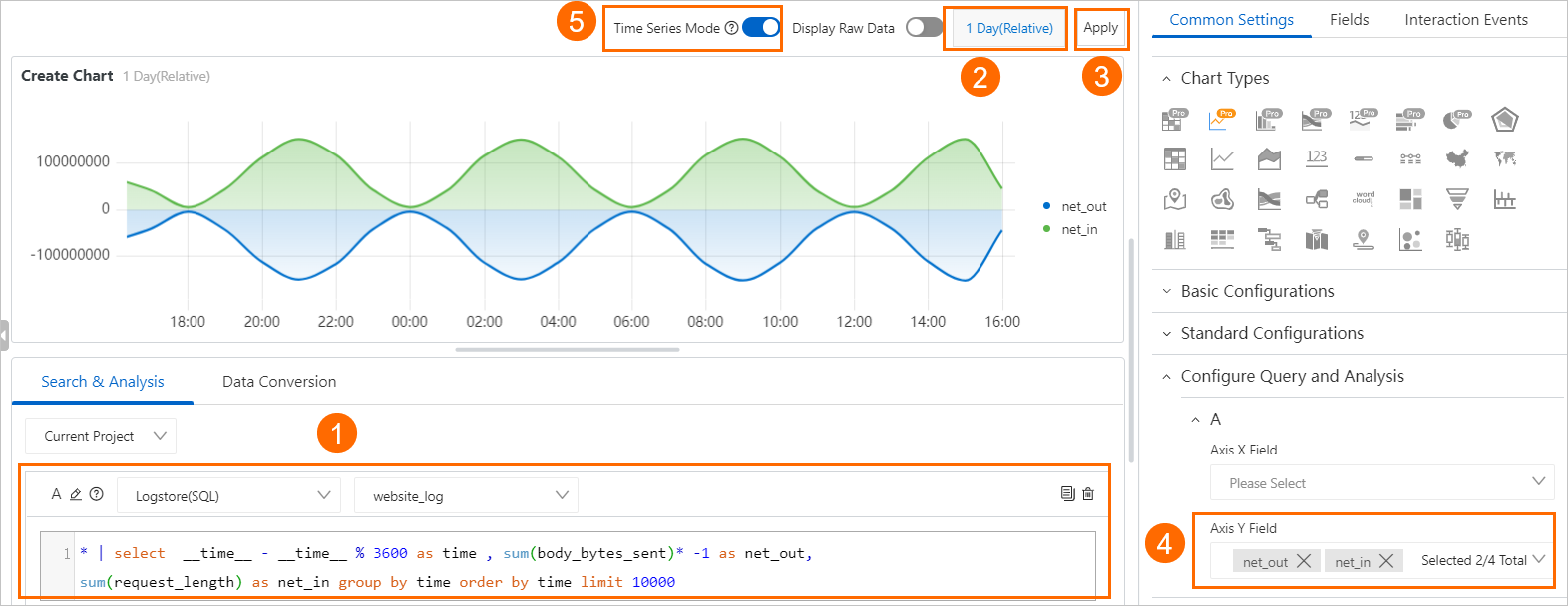The height and width of the screenshot is (606, 1568).
Task: Select the progress bar chart type
Action: click(x=1363, y=158)
